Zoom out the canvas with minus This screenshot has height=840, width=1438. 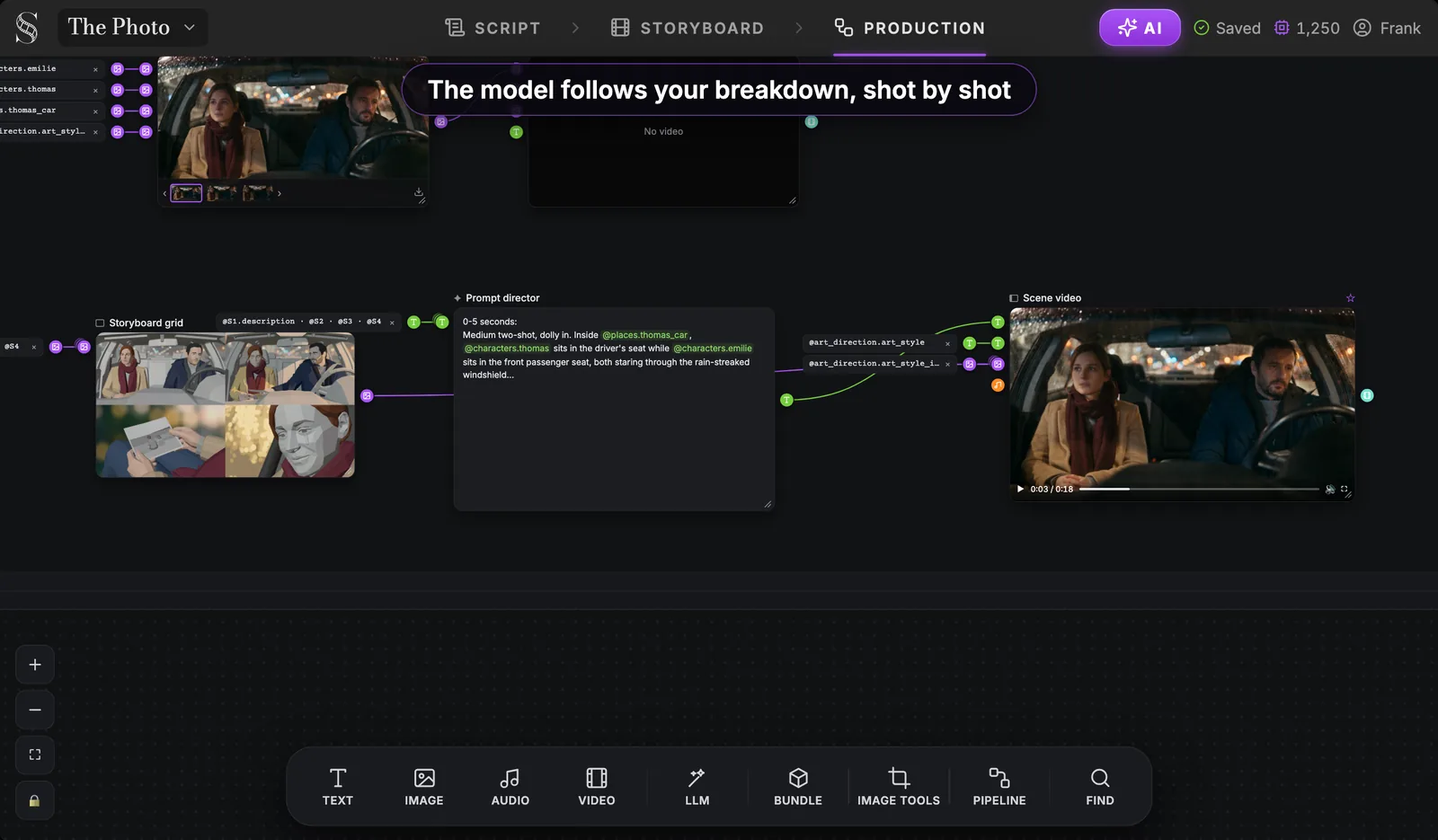[35, 710]
